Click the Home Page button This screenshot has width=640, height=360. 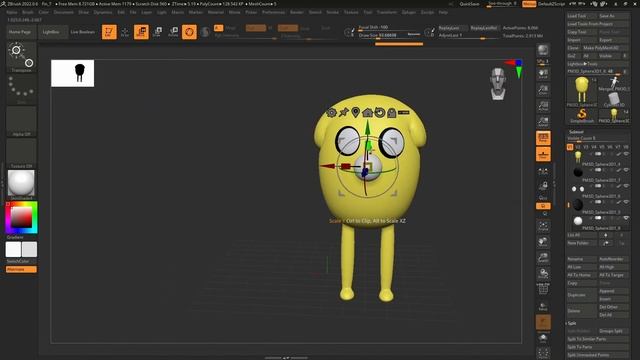(20, 32)
